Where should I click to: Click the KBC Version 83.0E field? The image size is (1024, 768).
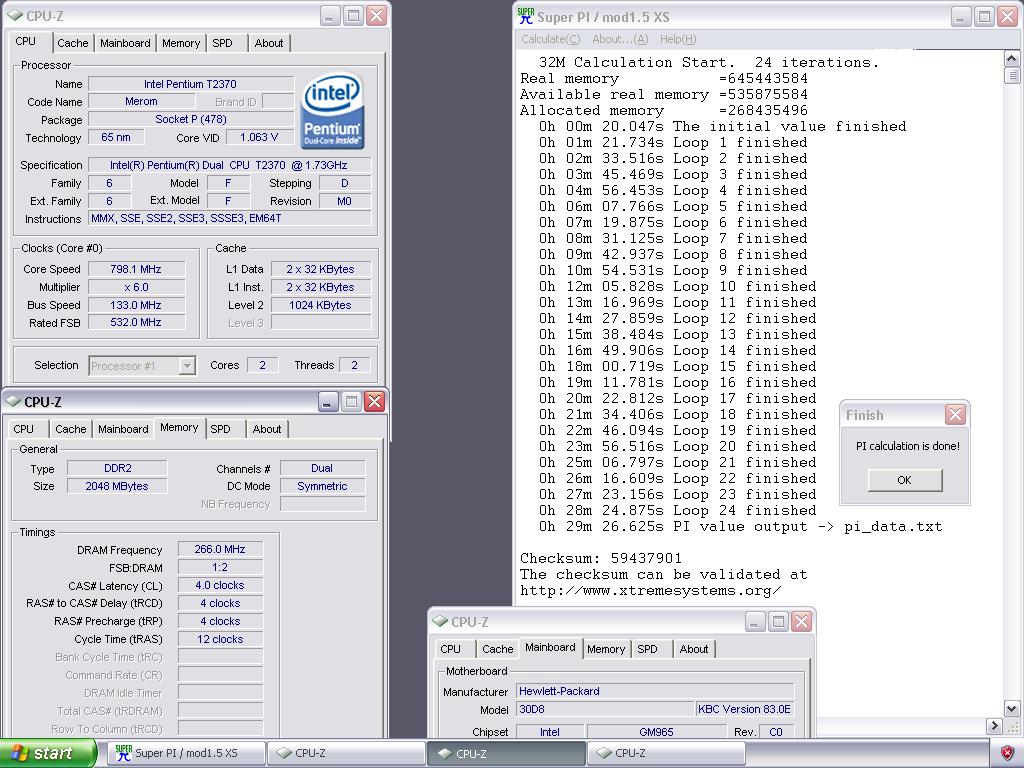point(744,709)
